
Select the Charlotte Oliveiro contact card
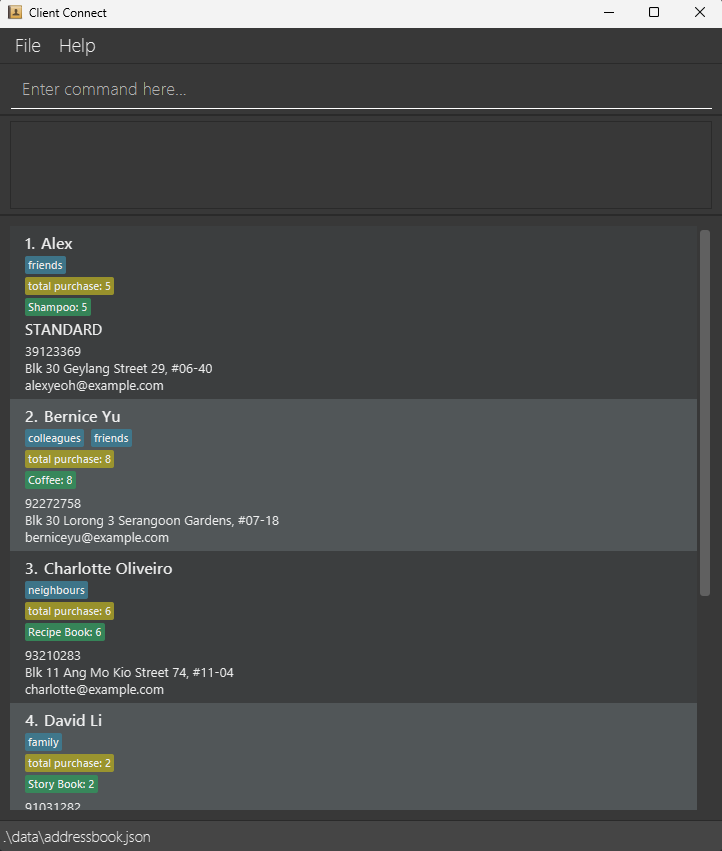click(353, 627)
